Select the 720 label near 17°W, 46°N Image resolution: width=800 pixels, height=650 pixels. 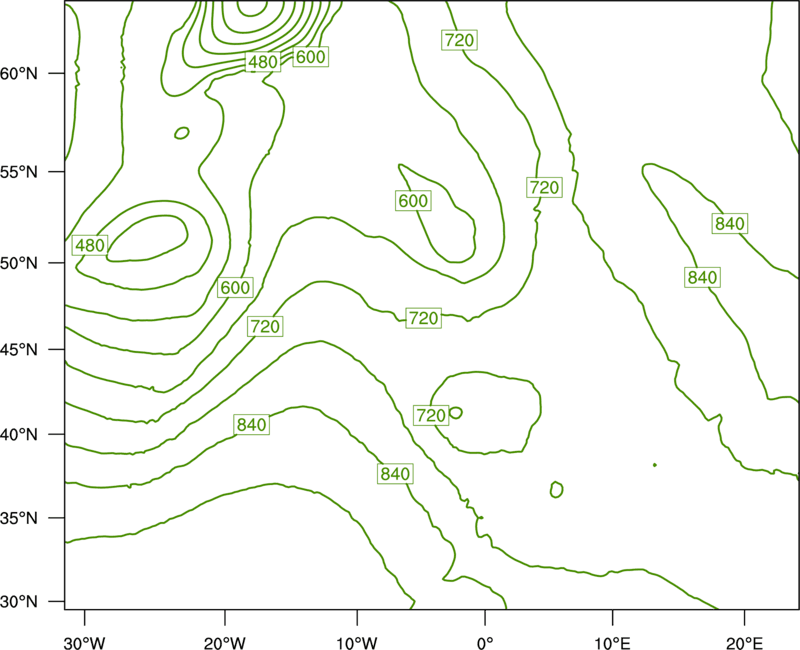265,327
